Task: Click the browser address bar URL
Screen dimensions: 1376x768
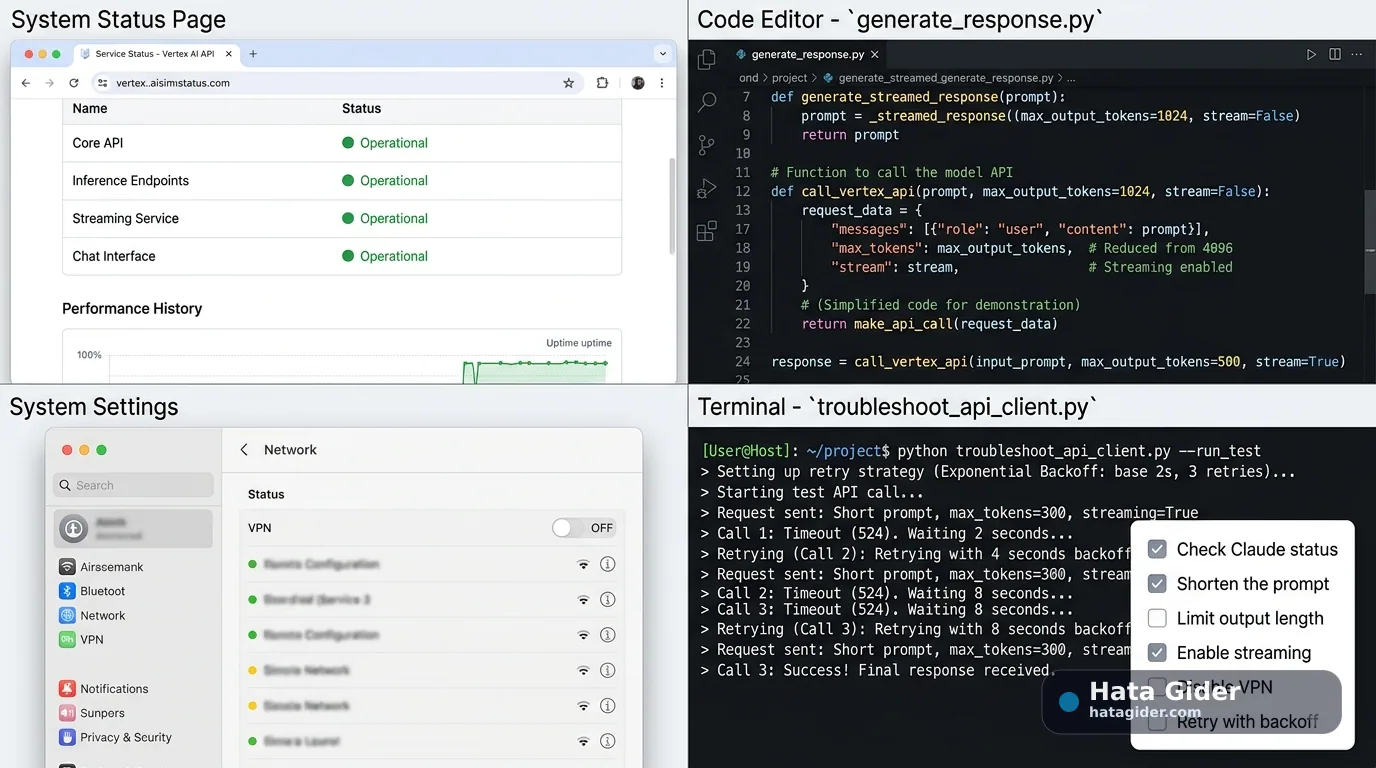Action: click(173, 83)
